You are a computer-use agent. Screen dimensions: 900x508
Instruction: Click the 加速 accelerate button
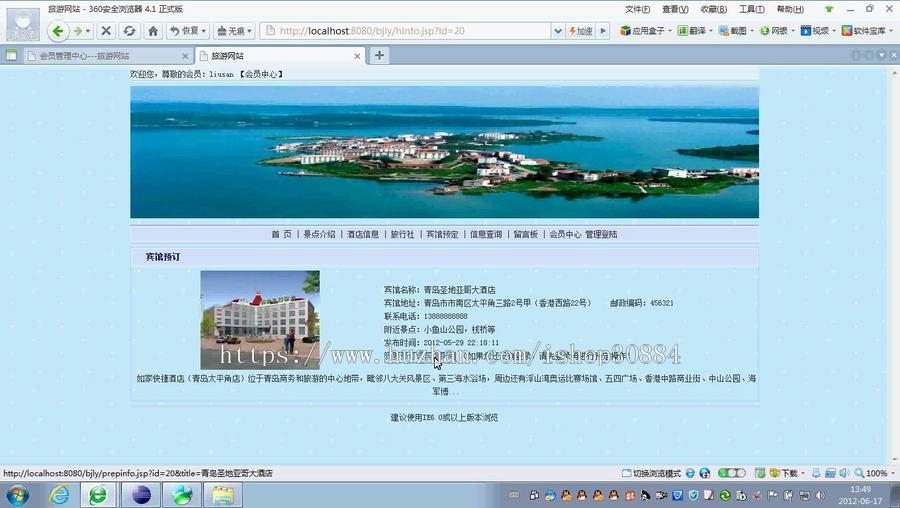[581, 31]
